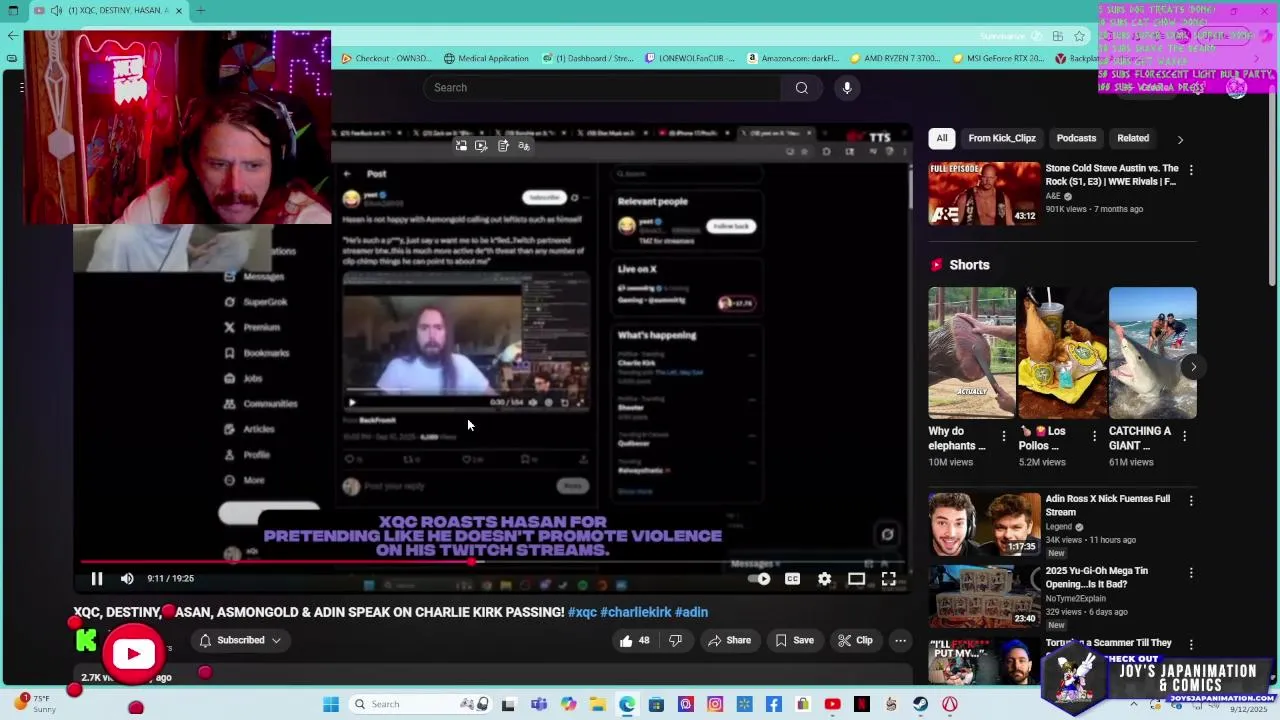Open the Stone Cold Steve Austin video thumbnail
This screenshot has width=1280, height=720.
point(984,193)
